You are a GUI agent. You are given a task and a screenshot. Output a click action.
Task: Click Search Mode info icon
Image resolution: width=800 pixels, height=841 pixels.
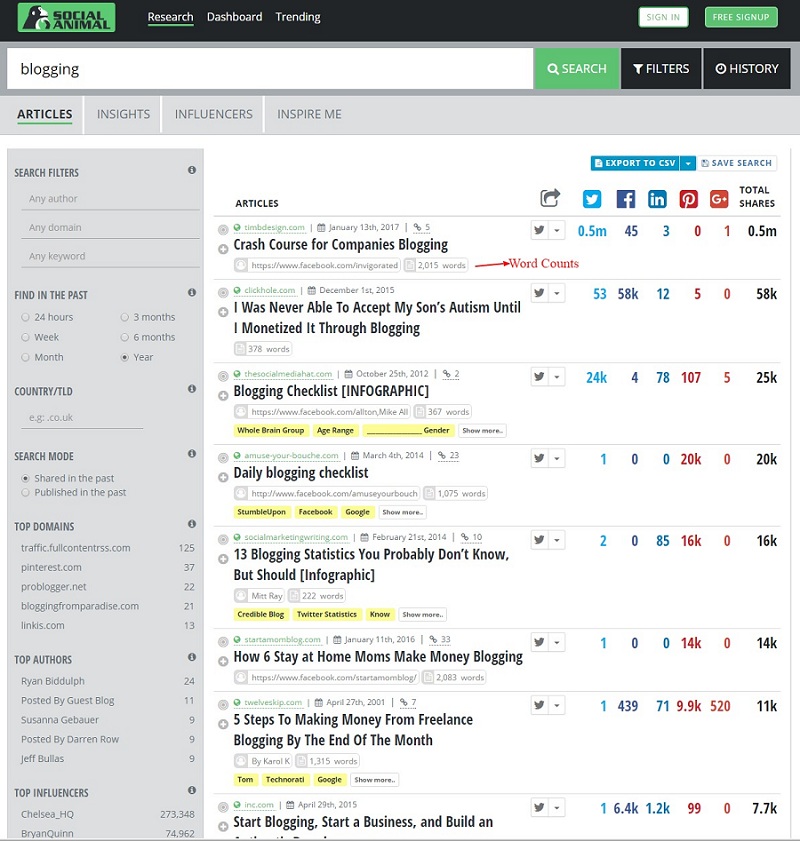coord(191,454)
